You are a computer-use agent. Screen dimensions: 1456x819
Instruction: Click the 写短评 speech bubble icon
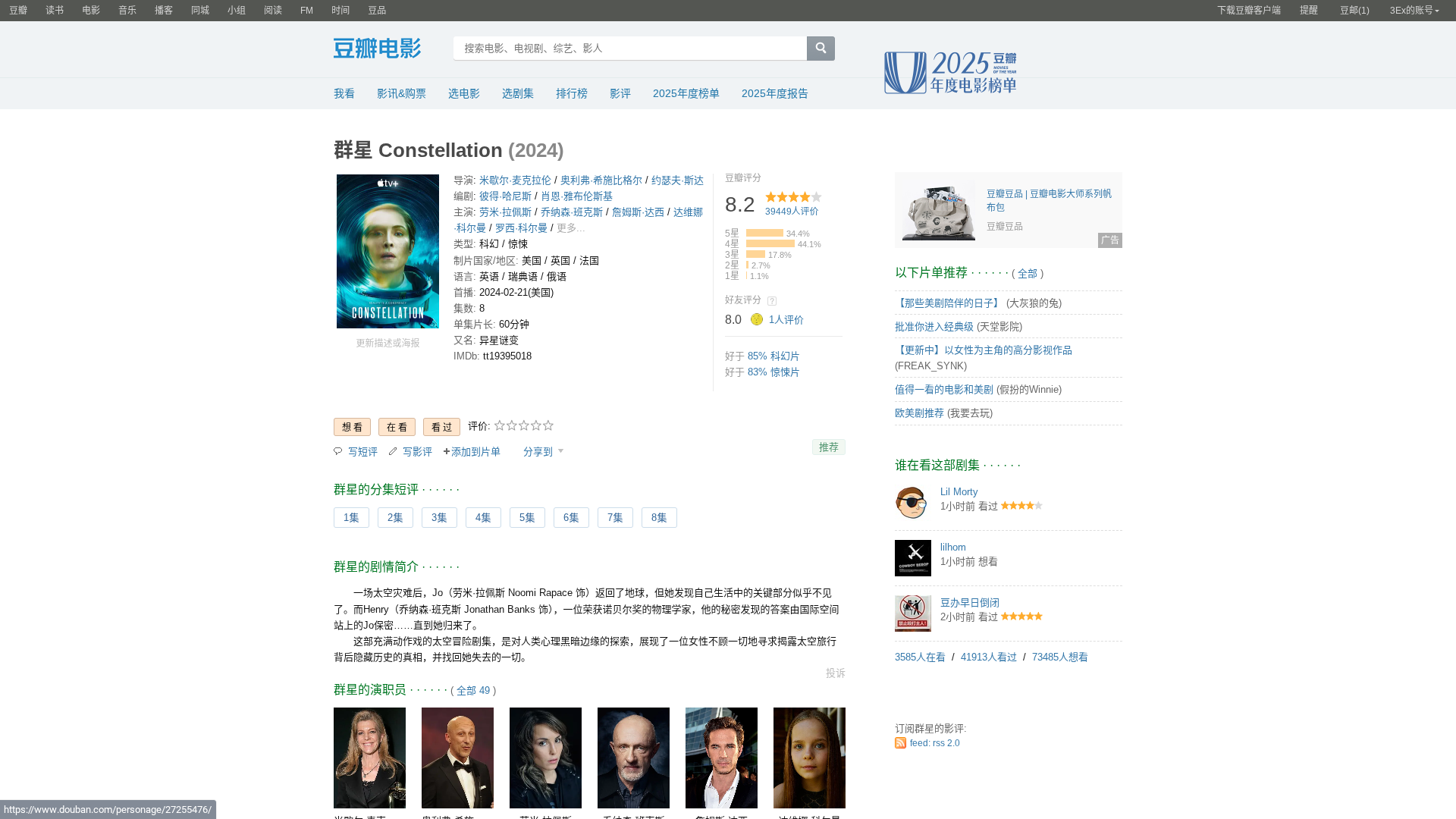(338, 451)
